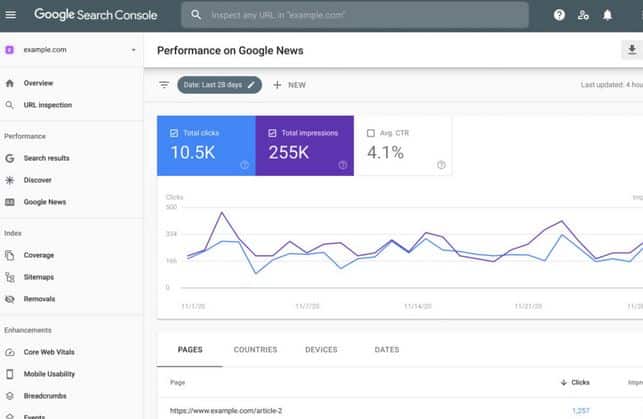Click the Coverage pages icon
This screenshot has width=643, height=419.
point(10,255)
